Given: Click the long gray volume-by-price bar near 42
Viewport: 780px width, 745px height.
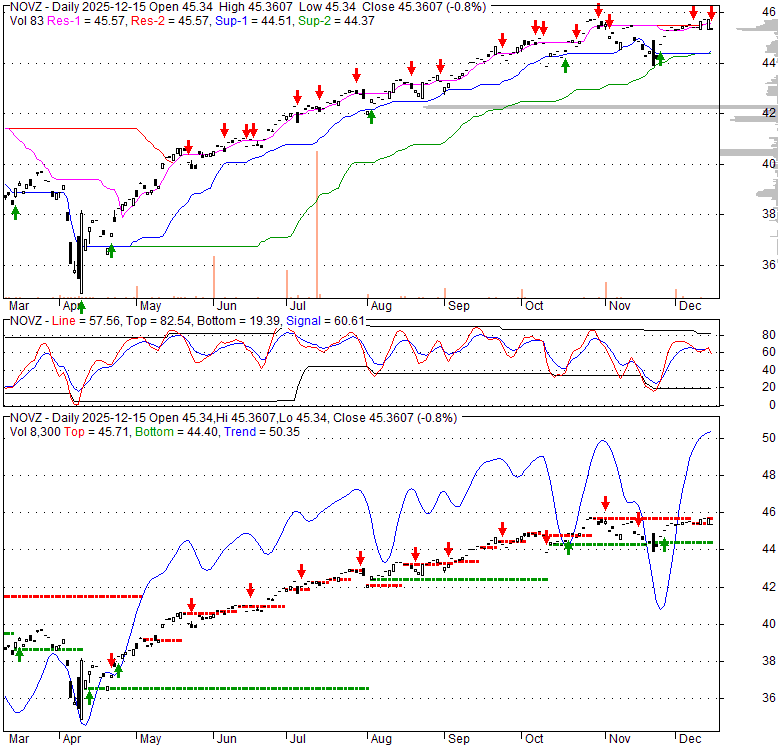Looking at the screenshot, I should [x=600, y=107].
